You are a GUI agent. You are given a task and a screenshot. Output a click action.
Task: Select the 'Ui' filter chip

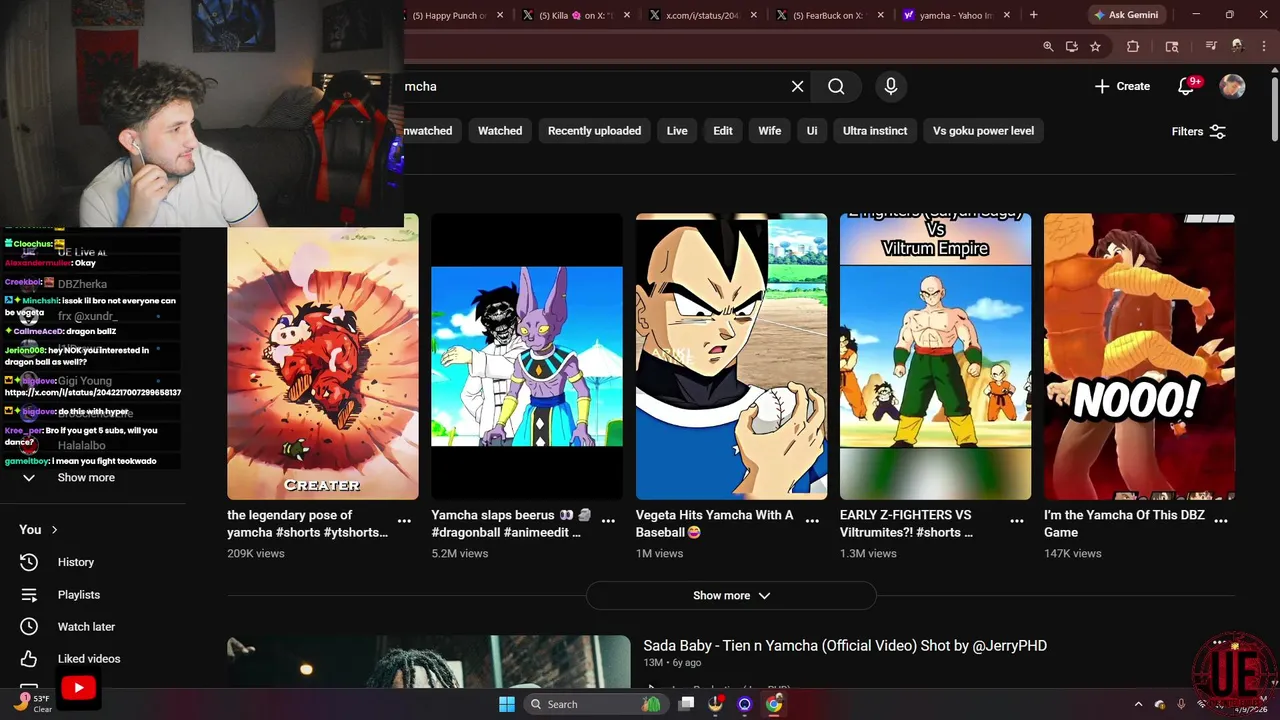click(812, 131)
